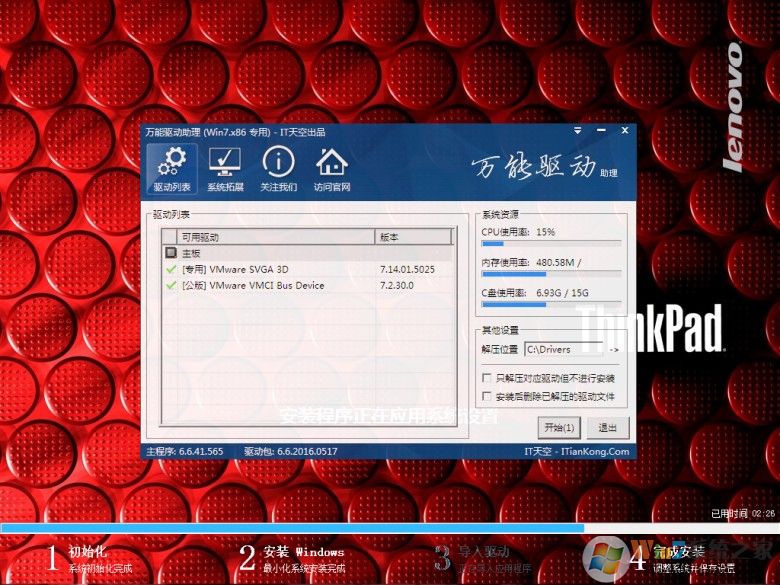This screenshot has height=585, width=780.
Task: Click the 主板 category checkbox icon
Action: click(x=171, y=254)
